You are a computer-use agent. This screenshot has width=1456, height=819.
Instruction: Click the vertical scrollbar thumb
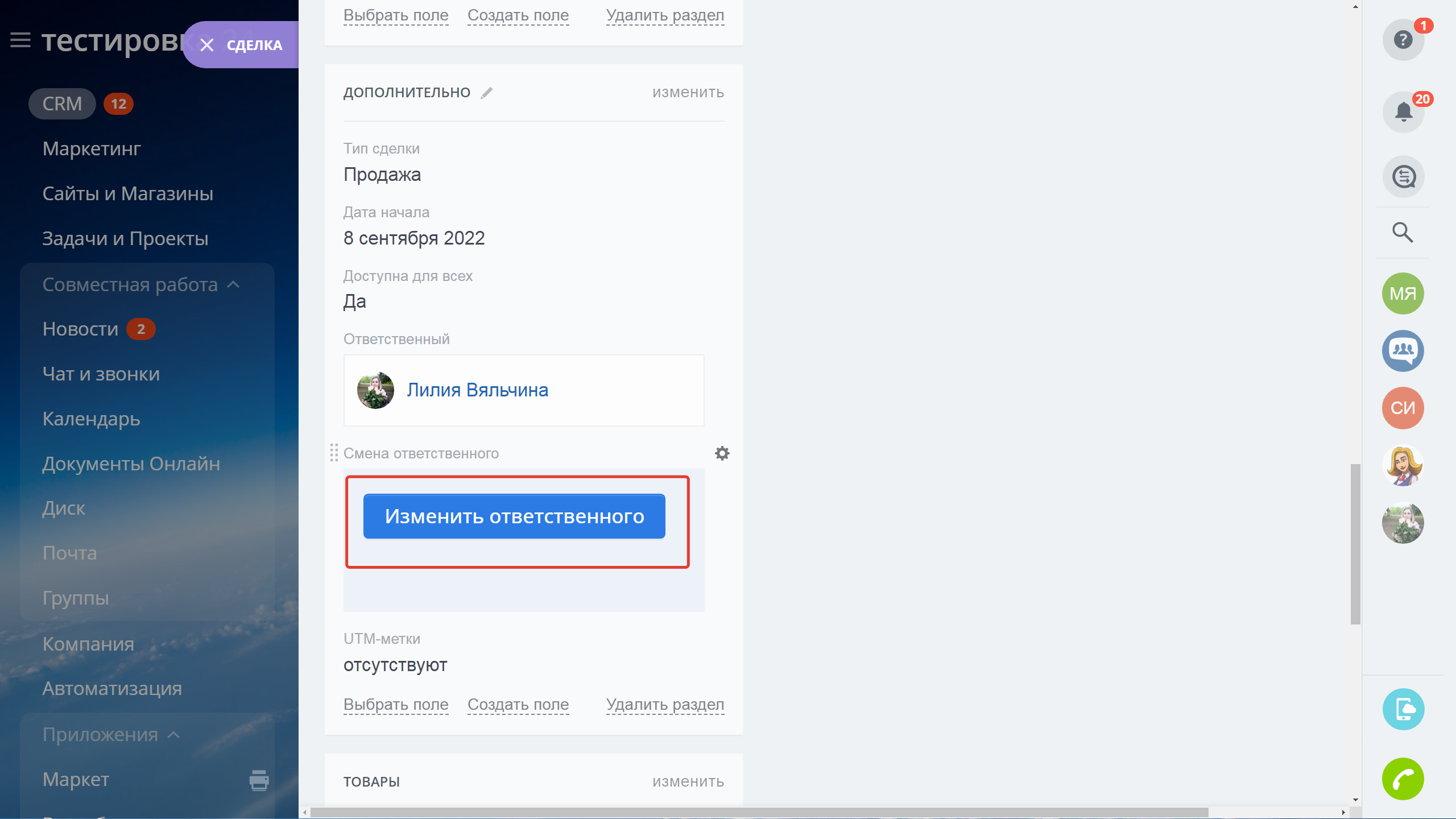coord(1355,543)
